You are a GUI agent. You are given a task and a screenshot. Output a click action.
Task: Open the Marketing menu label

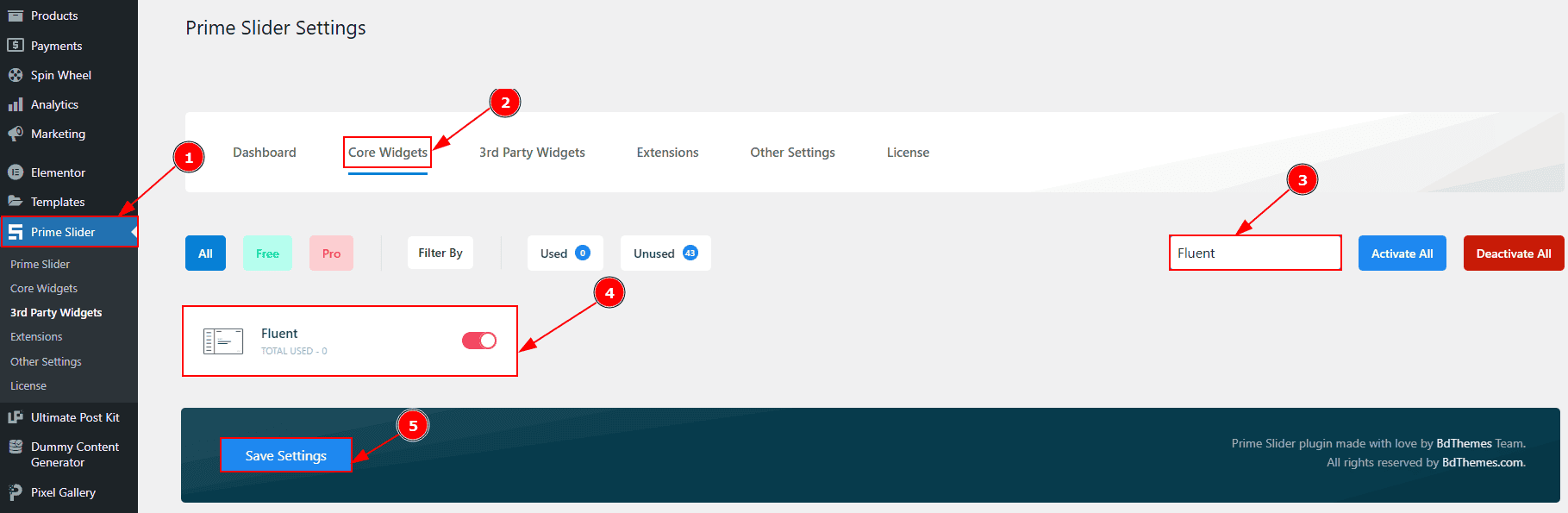point(58,134)
